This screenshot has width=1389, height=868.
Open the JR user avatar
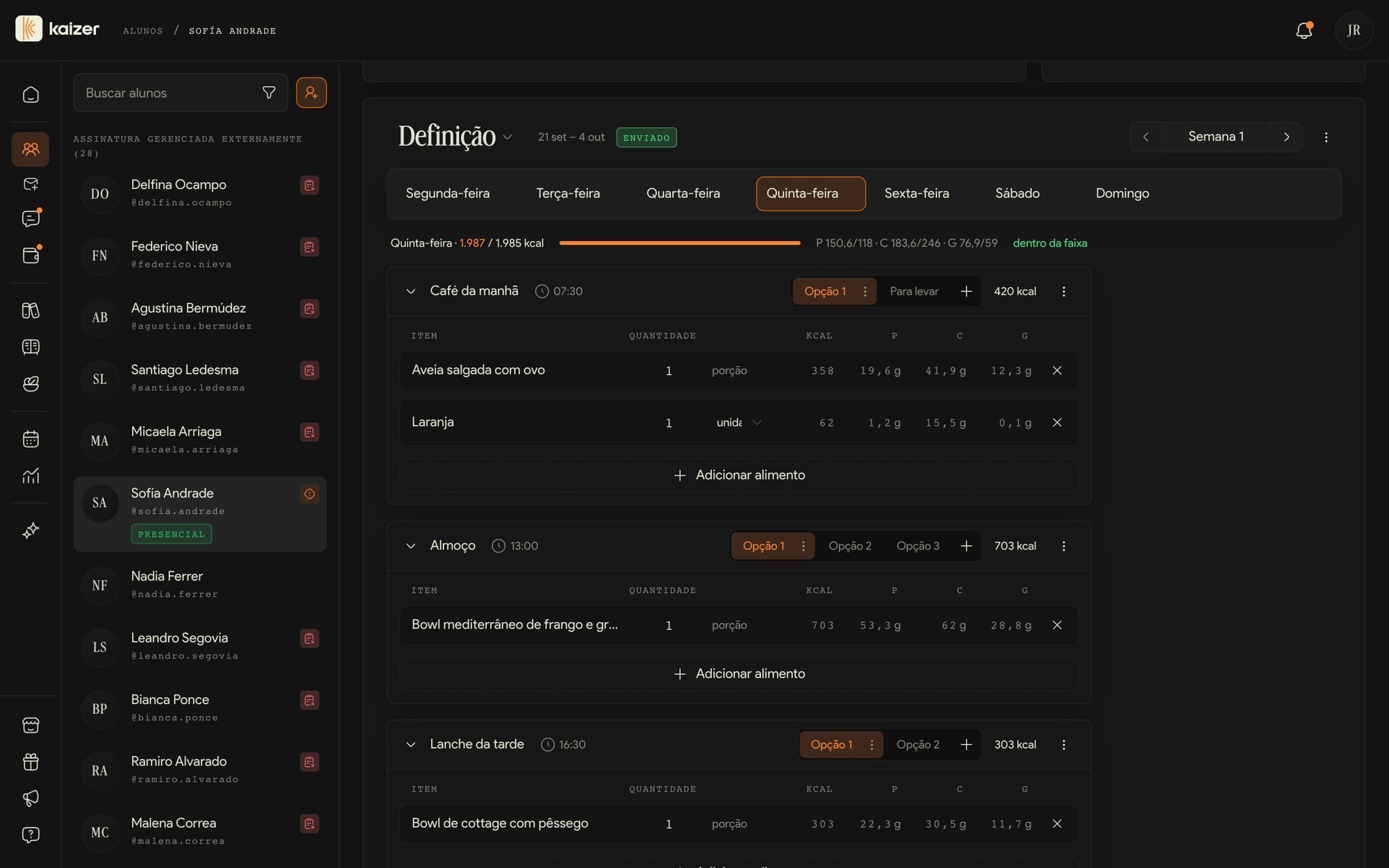click(1354, 31)
